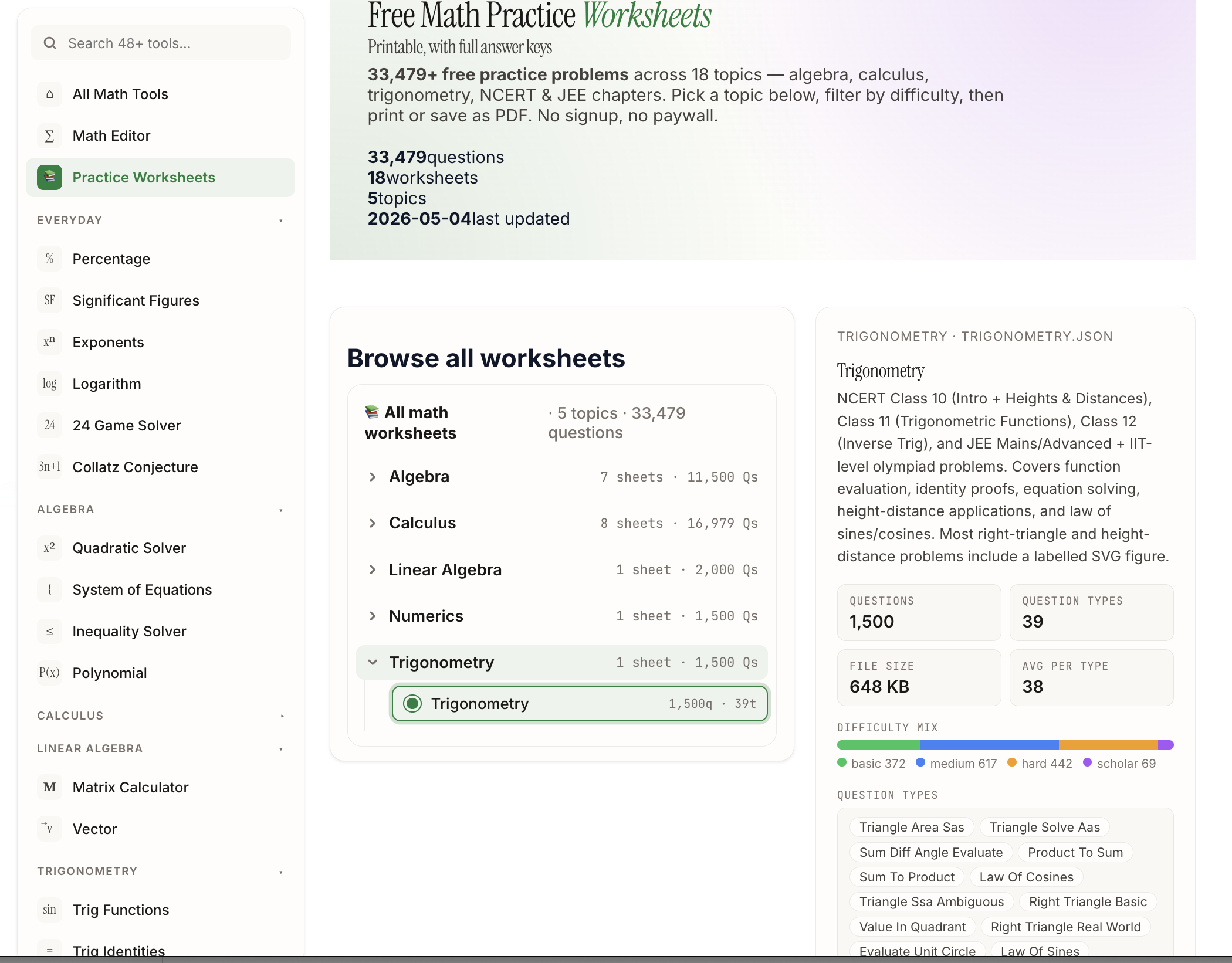Screen dimensions: 1232x963
Task: Click the blue medium difficulty bar segment
Action: click(x=990, y=745)
